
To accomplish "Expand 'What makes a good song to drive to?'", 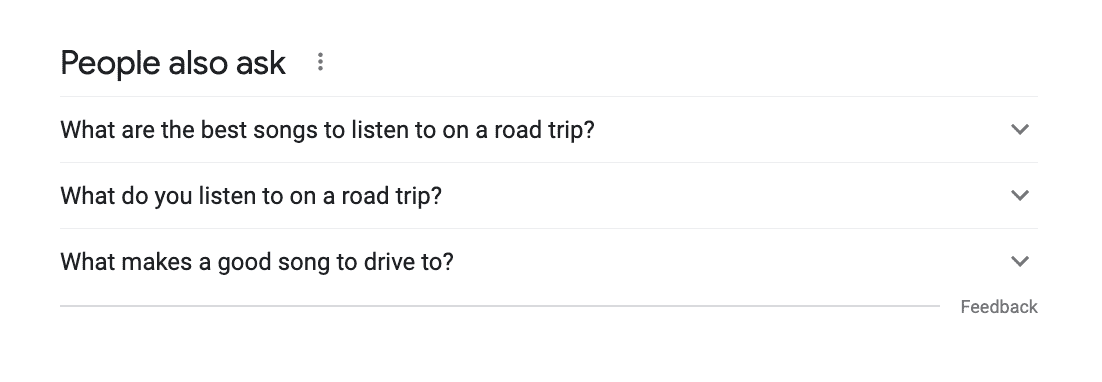I will [549, 262].
